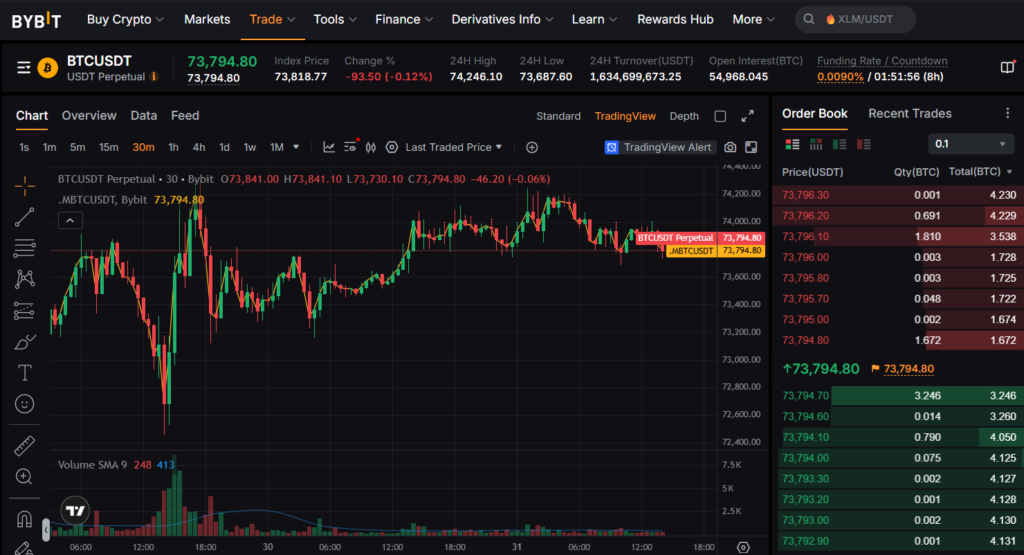Switch to the Overview tab
The image size is (1024, 555).
(89, 116)
